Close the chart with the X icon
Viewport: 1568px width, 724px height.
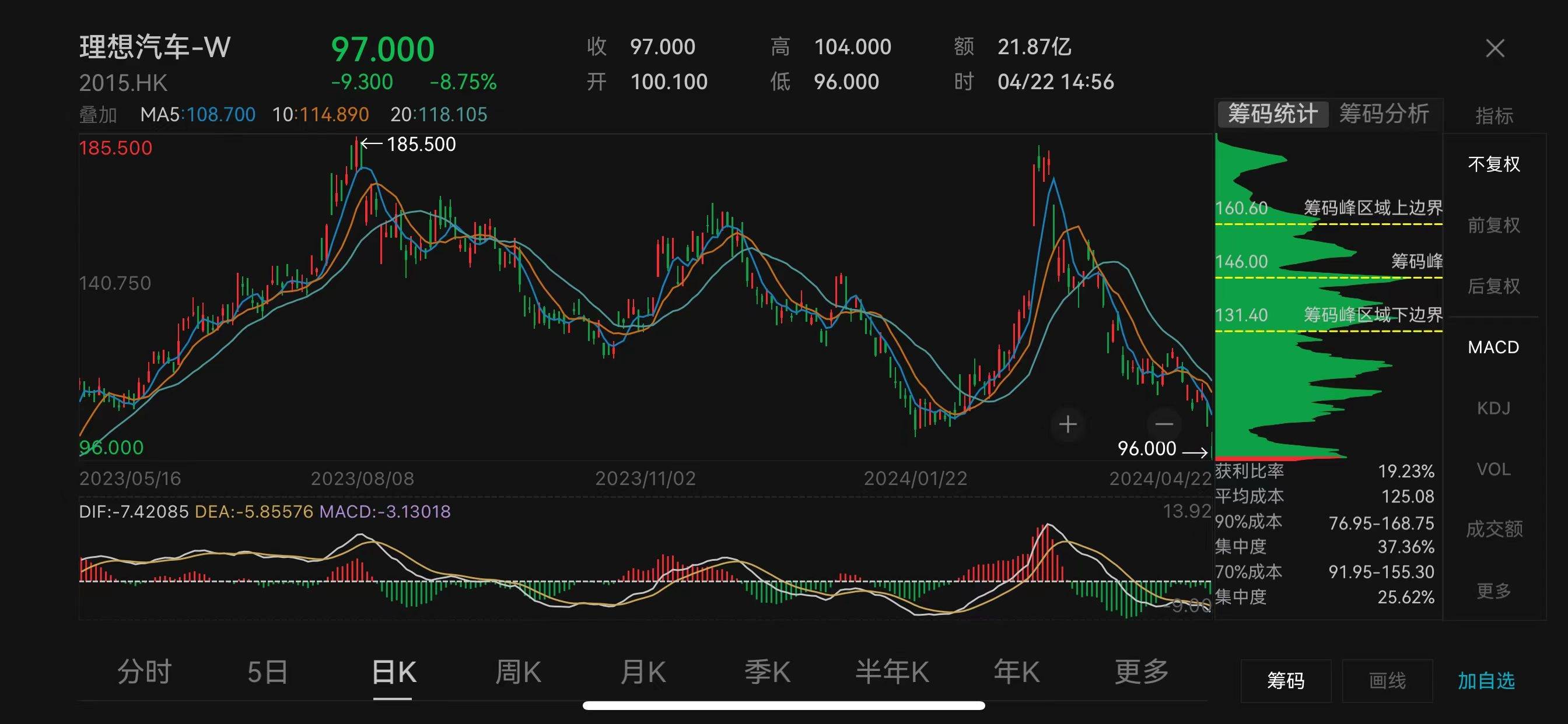coord(1495,48)
